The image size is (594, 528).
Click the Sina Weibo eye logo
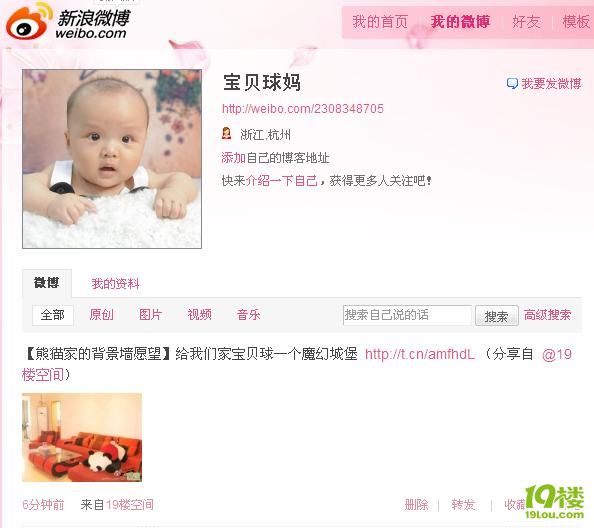(x=29, y=21)
